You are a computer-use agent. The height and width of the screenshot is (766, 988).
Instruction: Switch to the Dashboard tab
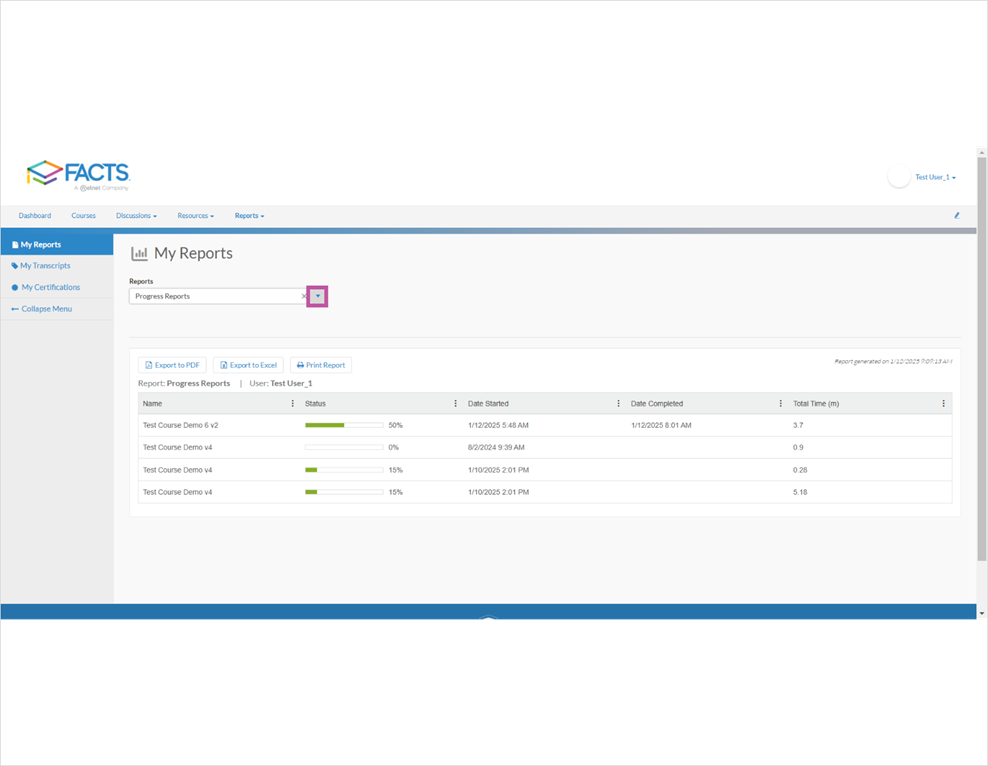point(34,215)
